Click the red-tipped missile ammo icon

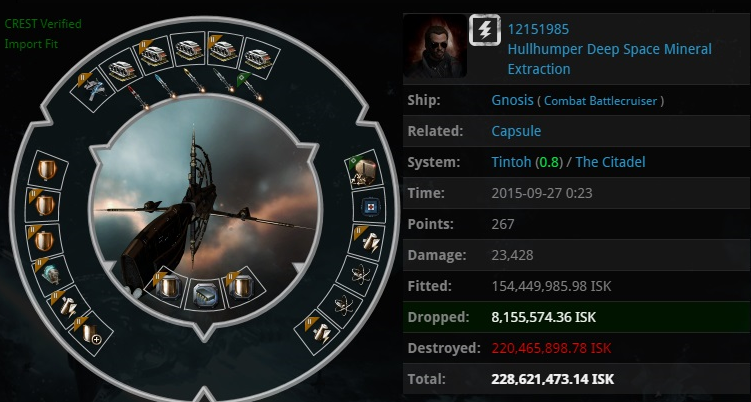(137, 97)
